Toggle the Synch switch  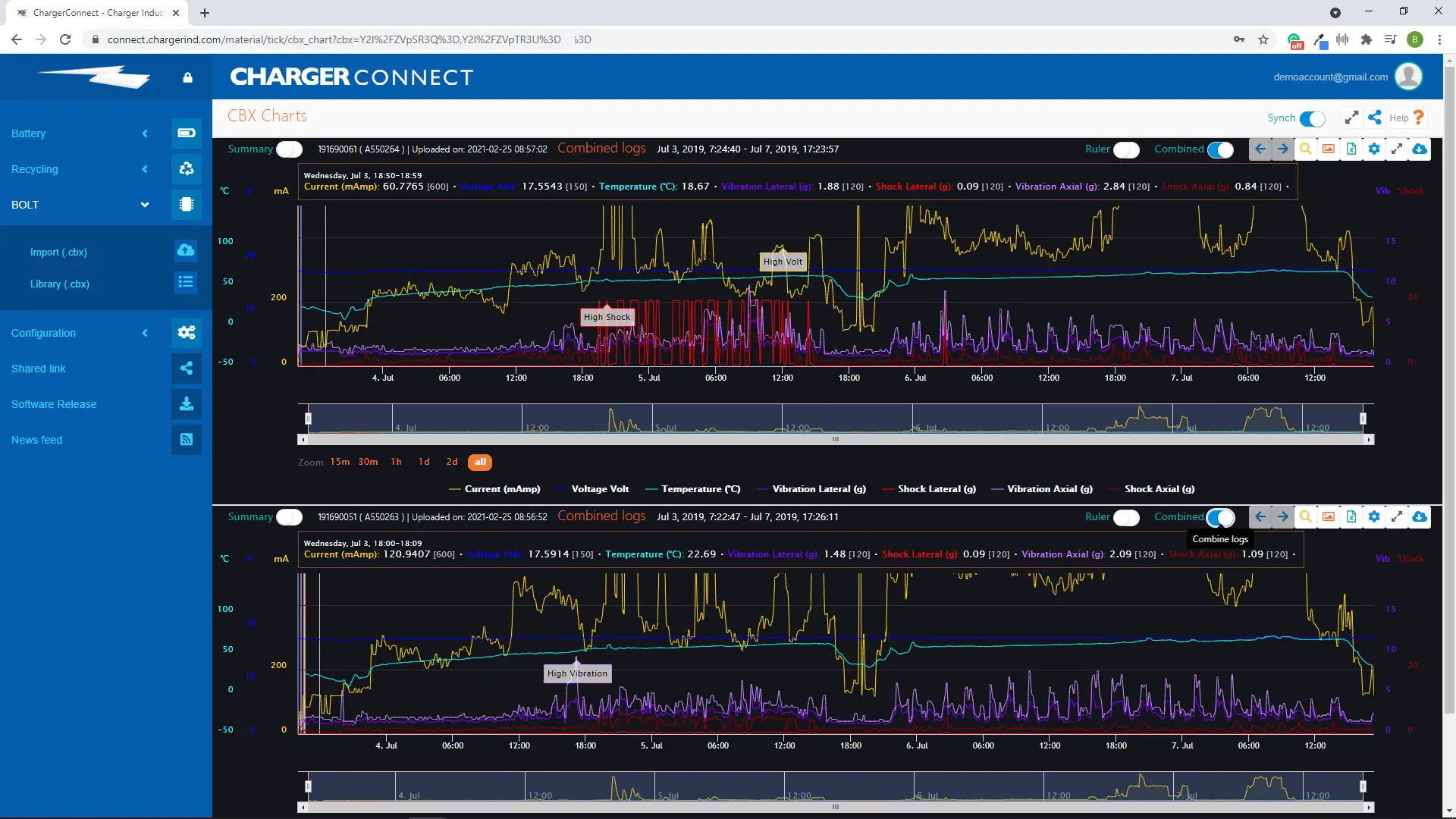[1312, 118]
